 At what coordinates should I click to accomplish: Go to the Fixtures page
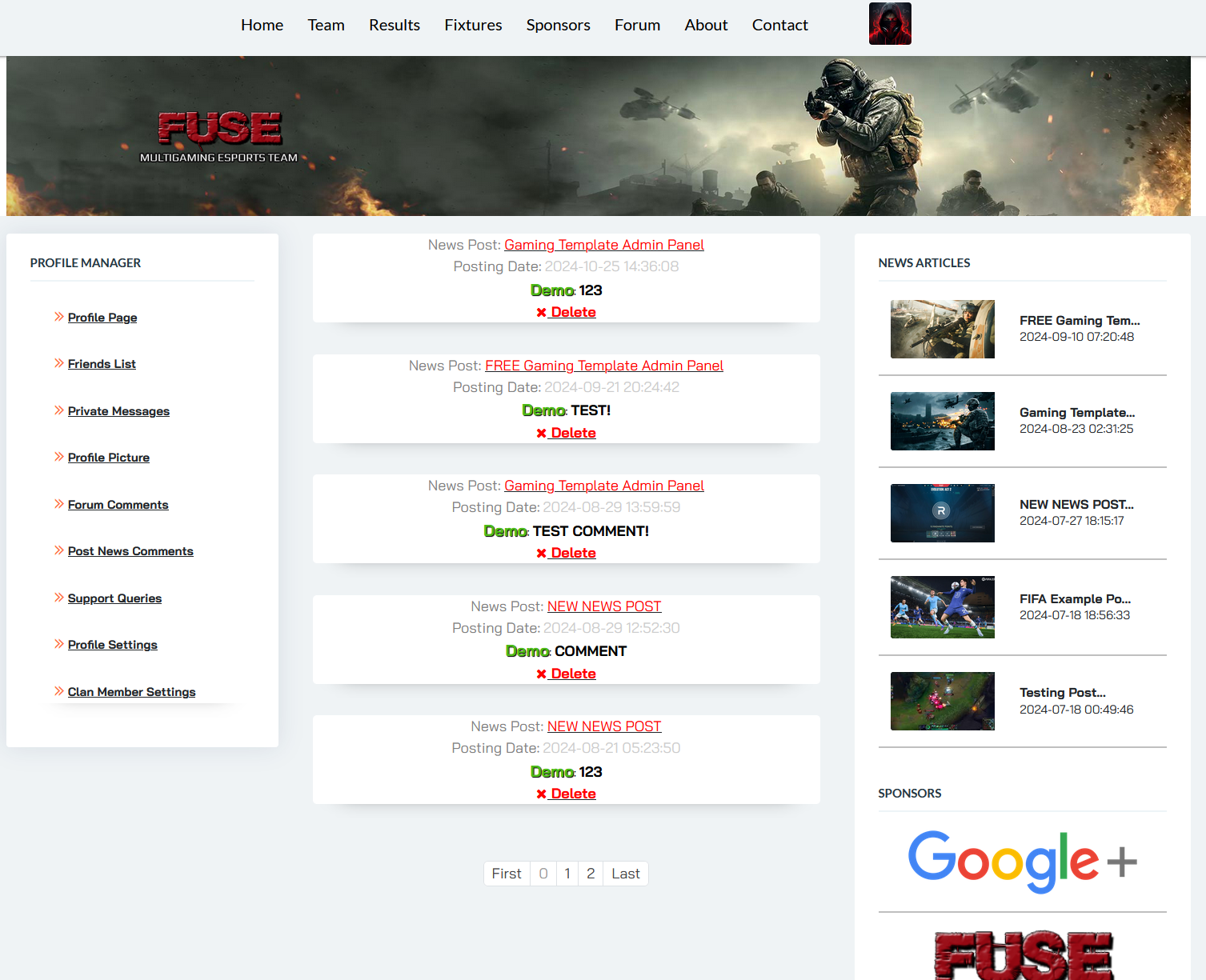(x=473, y=25)
